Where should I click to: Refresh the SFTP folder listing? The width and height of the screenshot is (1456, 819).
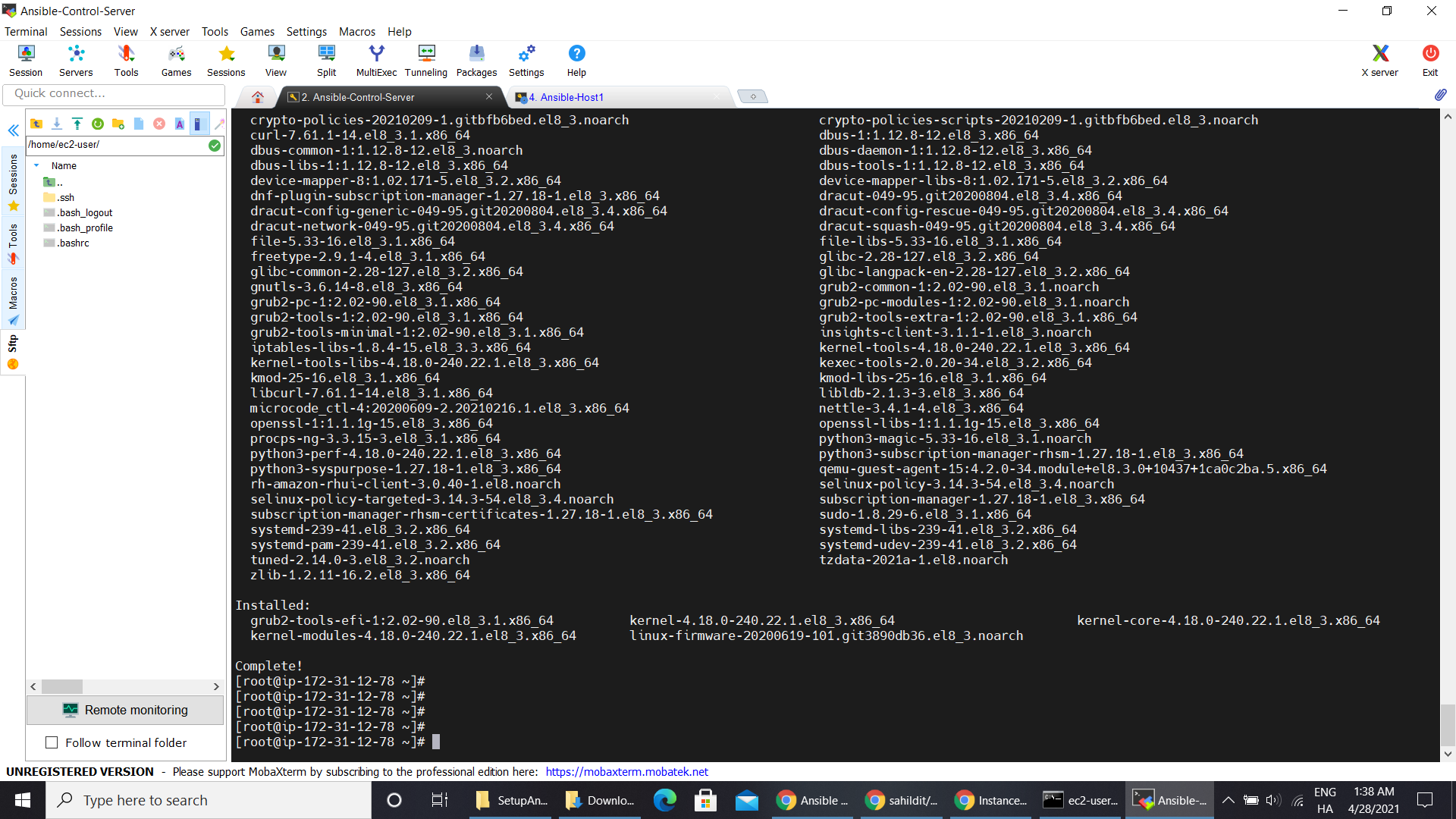pyautogui.click(x=98, y=124)
